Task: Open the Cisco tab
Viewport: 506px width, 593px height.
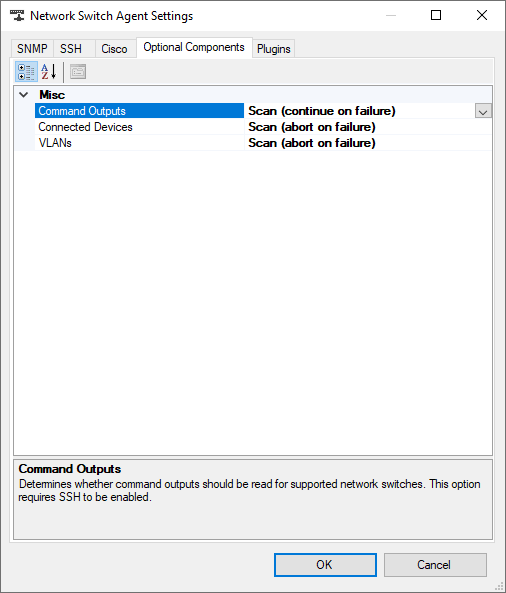Action: click(x=115, y=49)
